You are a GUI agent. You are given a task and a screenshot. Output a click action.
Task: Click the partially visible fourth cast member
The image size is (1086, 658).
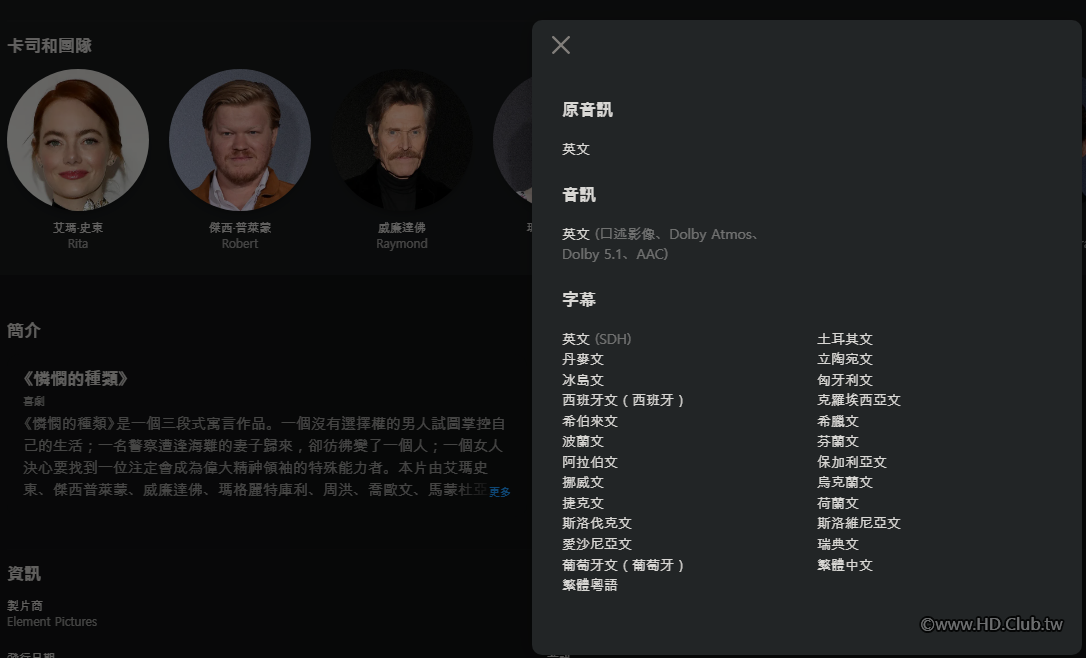510,140
